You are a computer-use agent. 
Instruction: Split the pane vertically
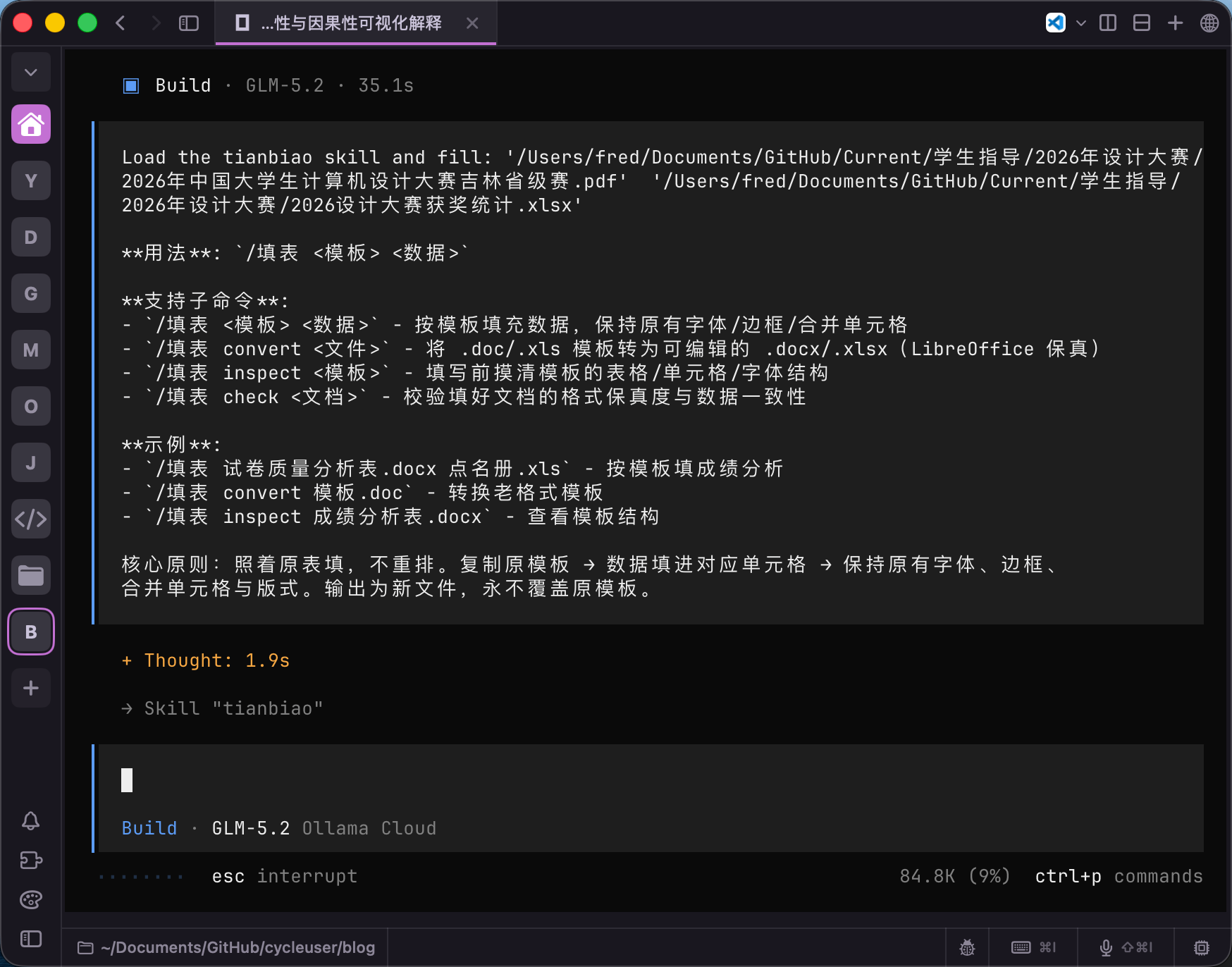(1108, 23)
